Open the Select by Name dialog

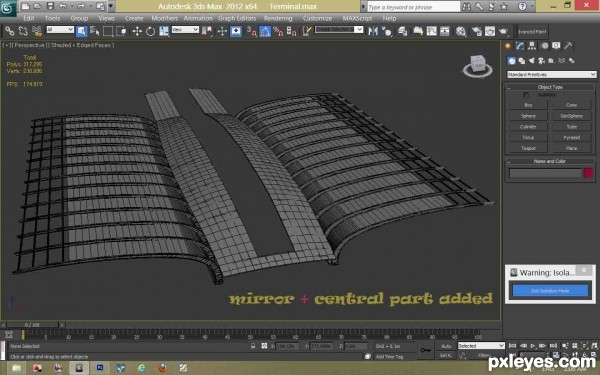coord(95,31)
